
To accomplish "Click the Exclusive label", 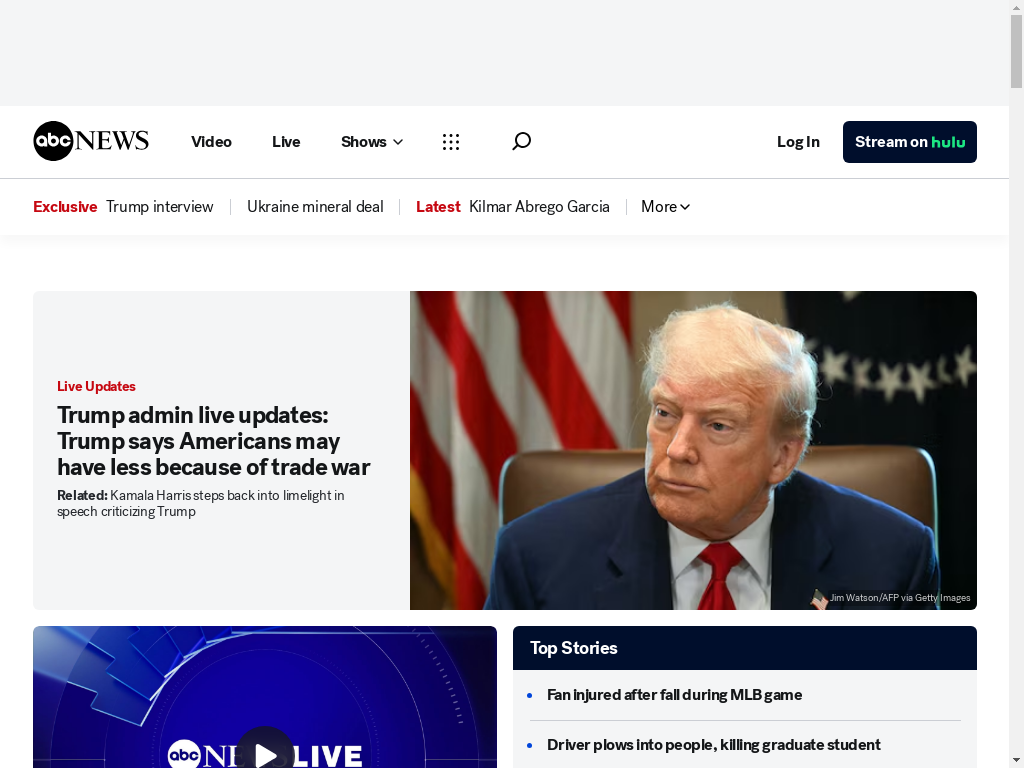I will pyautogui.click(x=65, y=206).
